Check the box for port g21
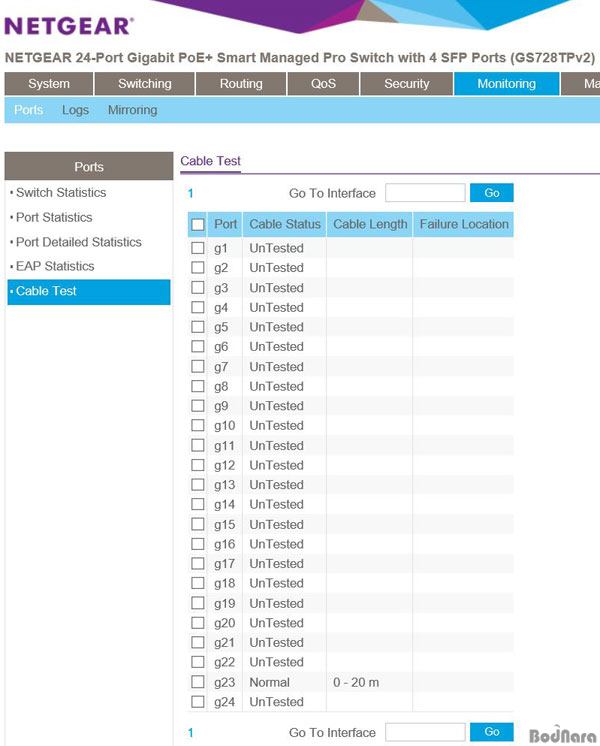The height and width of the screenshot is (746, 600). [x=197, y=642]
